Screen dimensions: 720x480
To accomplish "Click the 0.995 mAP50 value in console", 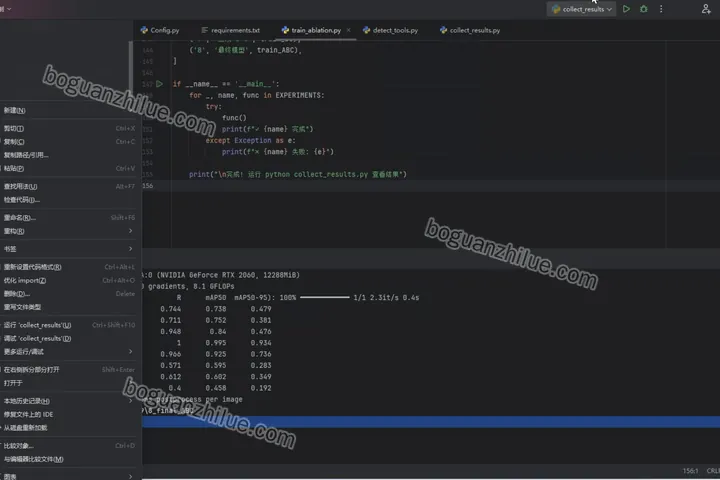I will click(216, 343).
